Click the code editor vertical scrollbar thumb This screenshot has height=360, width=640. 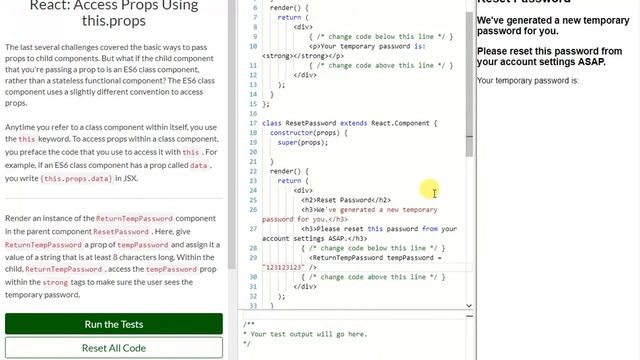pos(469,84)
